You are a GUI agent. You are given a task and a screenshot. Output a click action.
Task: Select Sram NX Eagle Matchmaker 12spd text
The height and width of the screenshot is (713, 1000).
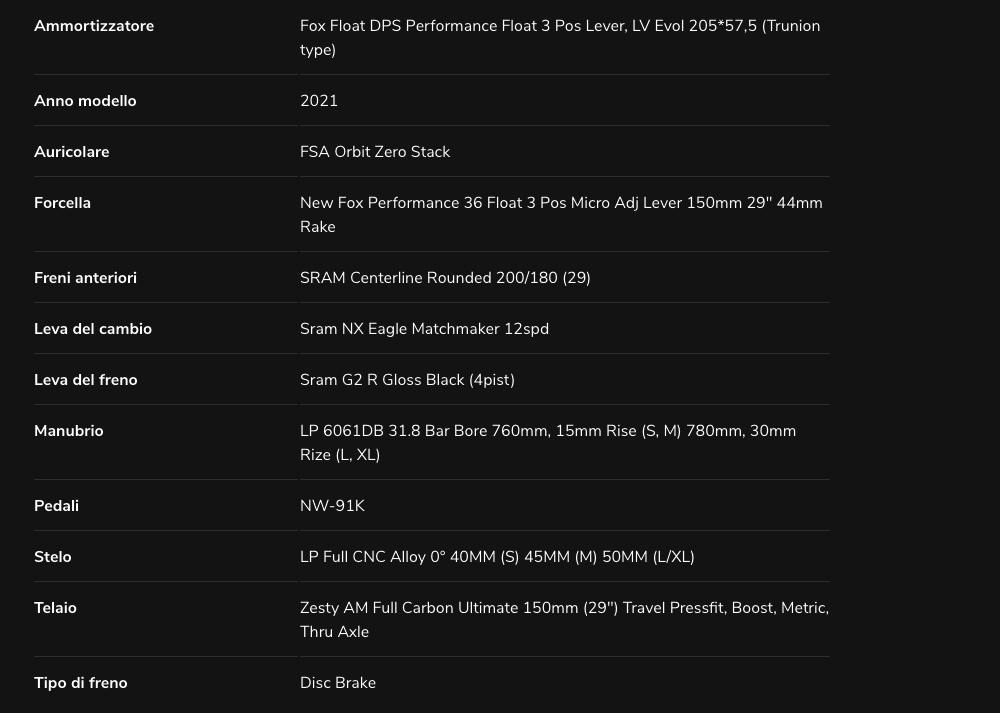point(424,329)
